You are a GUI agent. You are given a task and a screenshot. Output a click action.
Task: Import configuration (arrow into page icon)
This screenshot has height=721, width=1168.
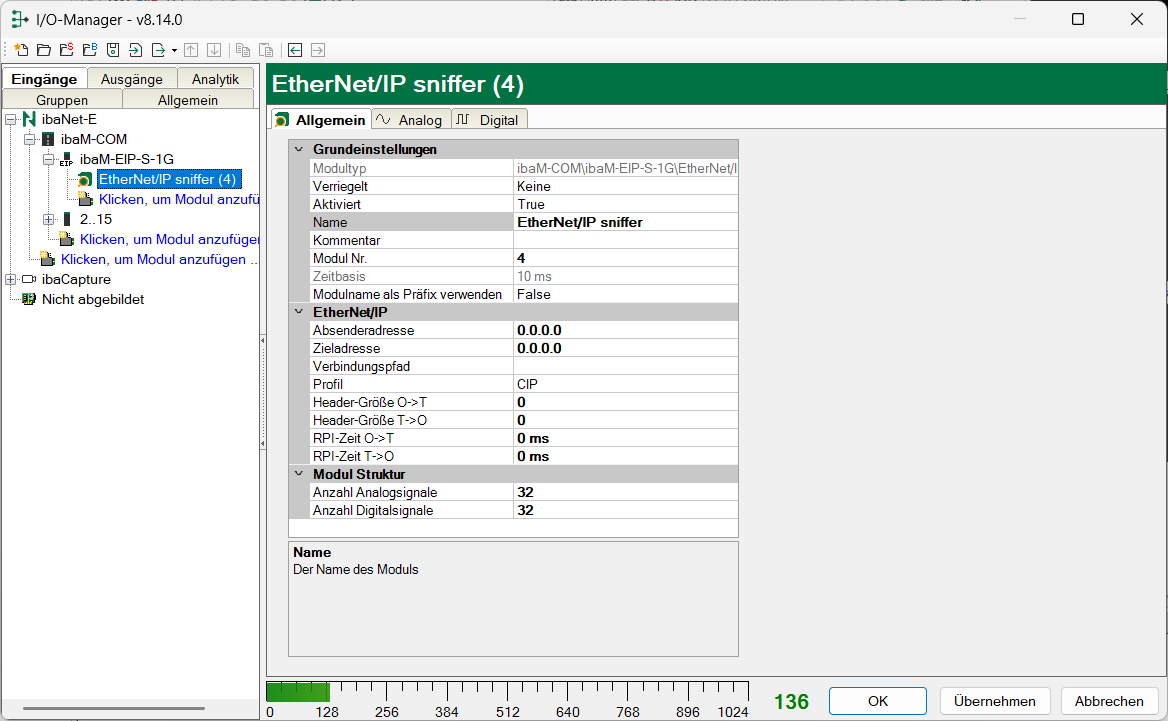(x=136, y=50)
